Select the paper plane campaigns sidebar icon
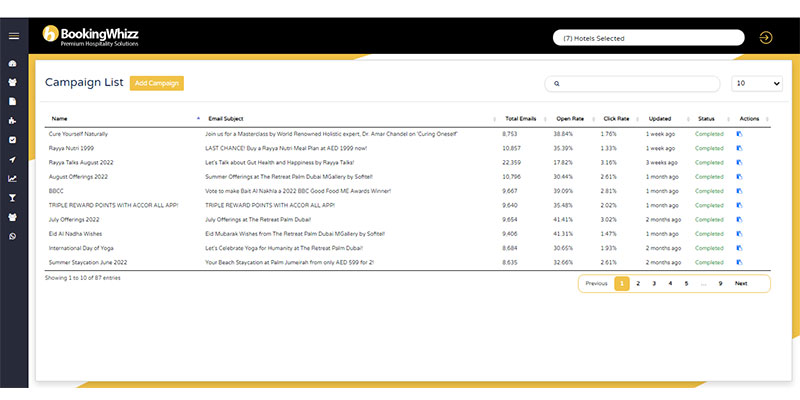This screenshot has height=400, width=800. coord(13,159)
